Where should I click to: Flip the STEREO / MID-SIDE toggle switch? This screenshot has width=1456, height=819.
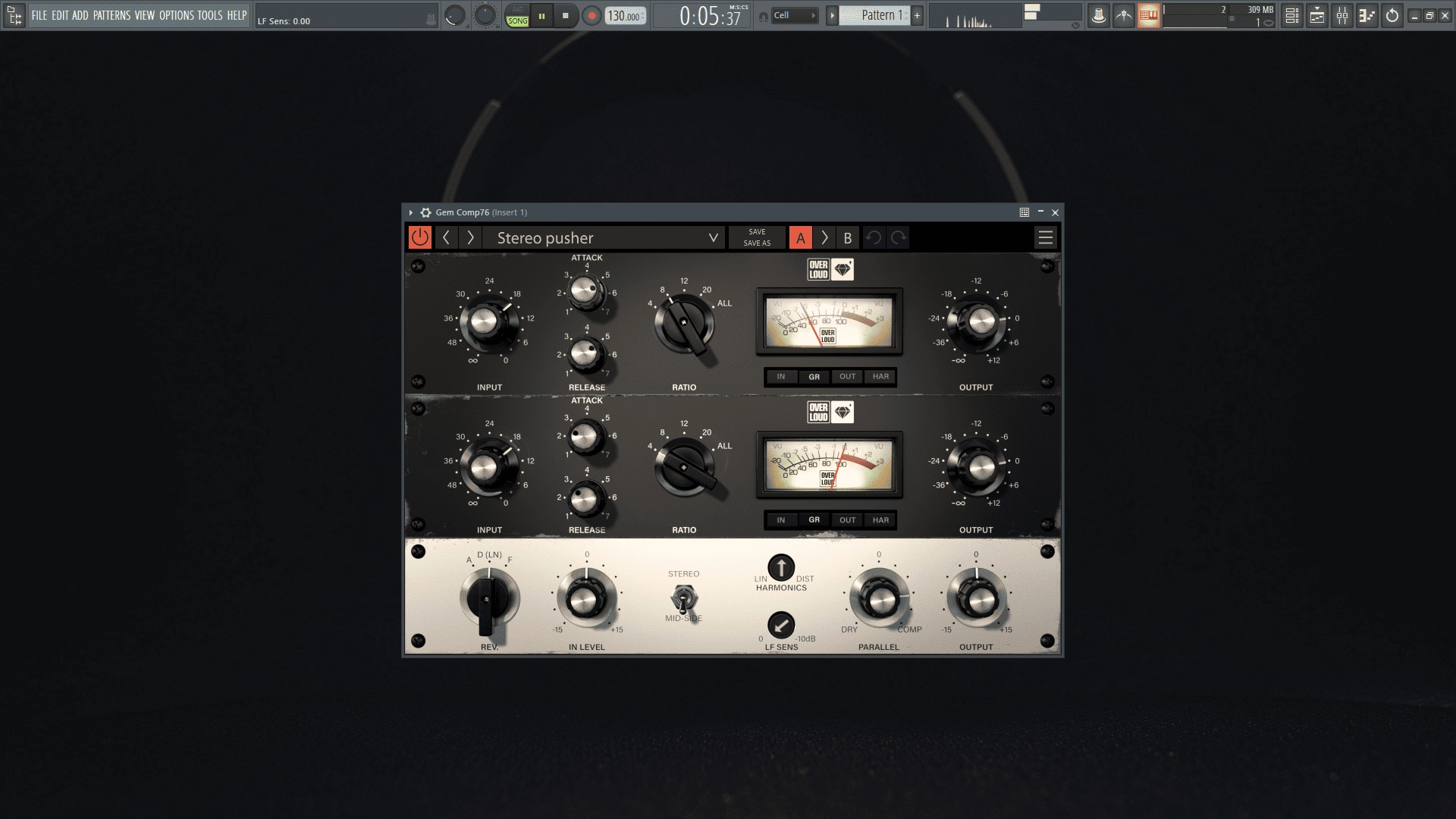684,600
